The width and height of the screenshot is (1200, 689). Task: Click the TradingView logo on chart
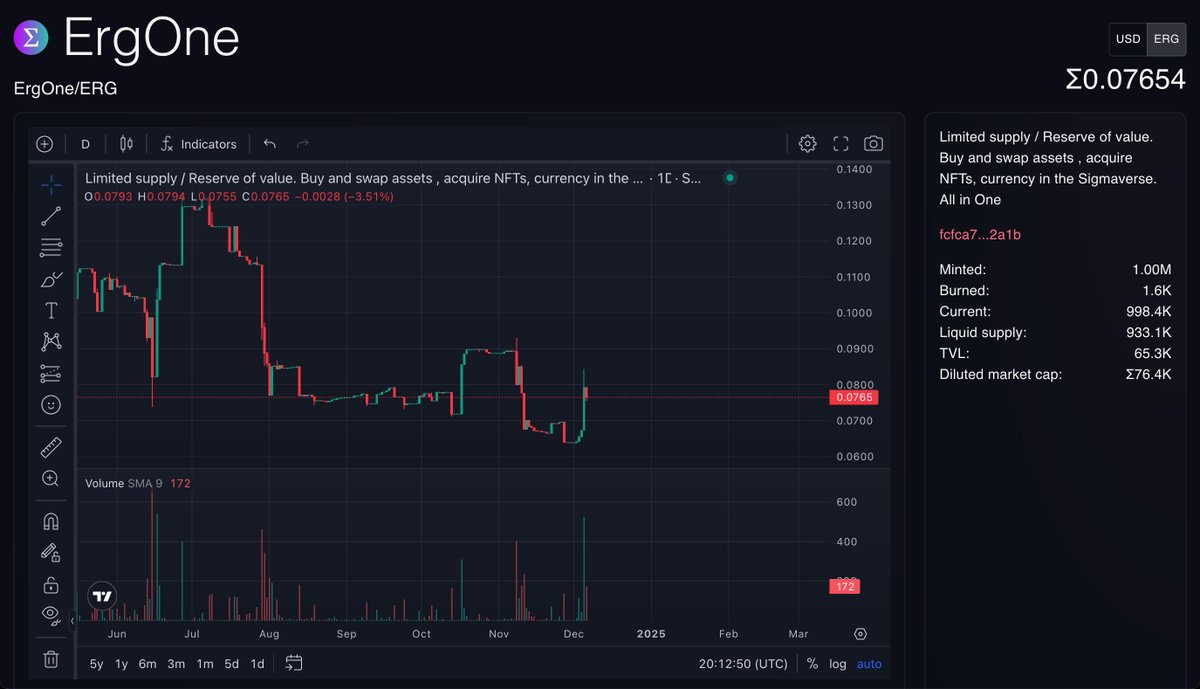102,595
